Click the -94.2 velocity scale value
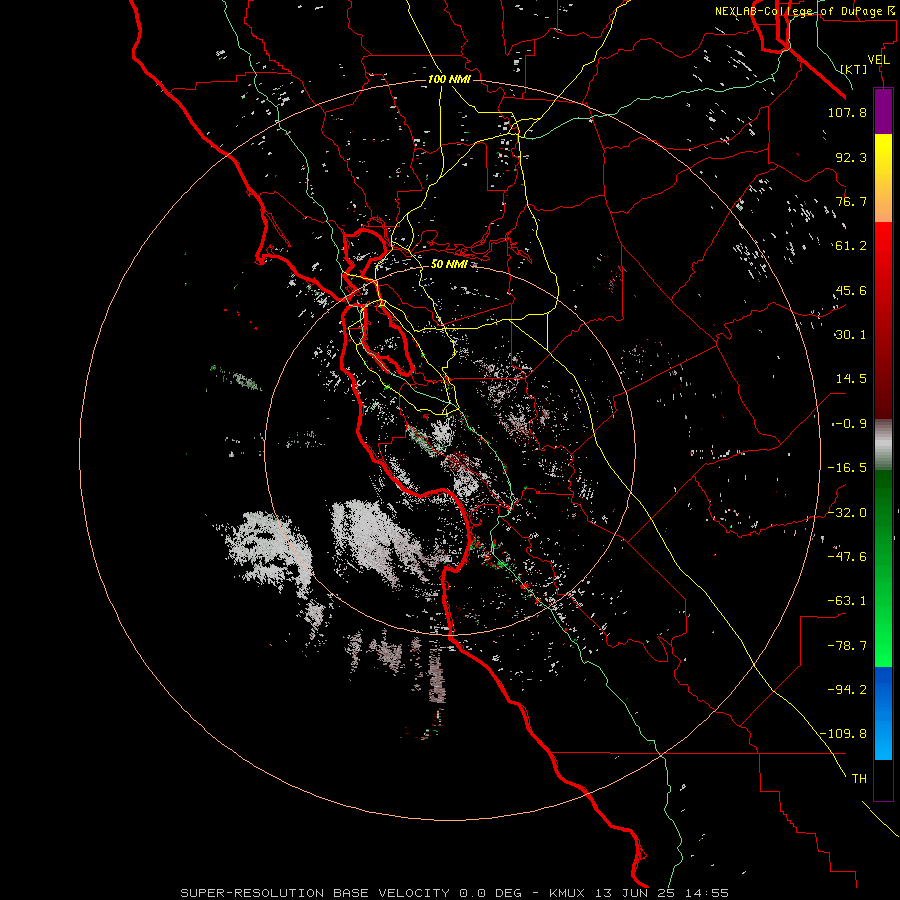This screenshot has width=900, height=900. (x=847, y=690)
